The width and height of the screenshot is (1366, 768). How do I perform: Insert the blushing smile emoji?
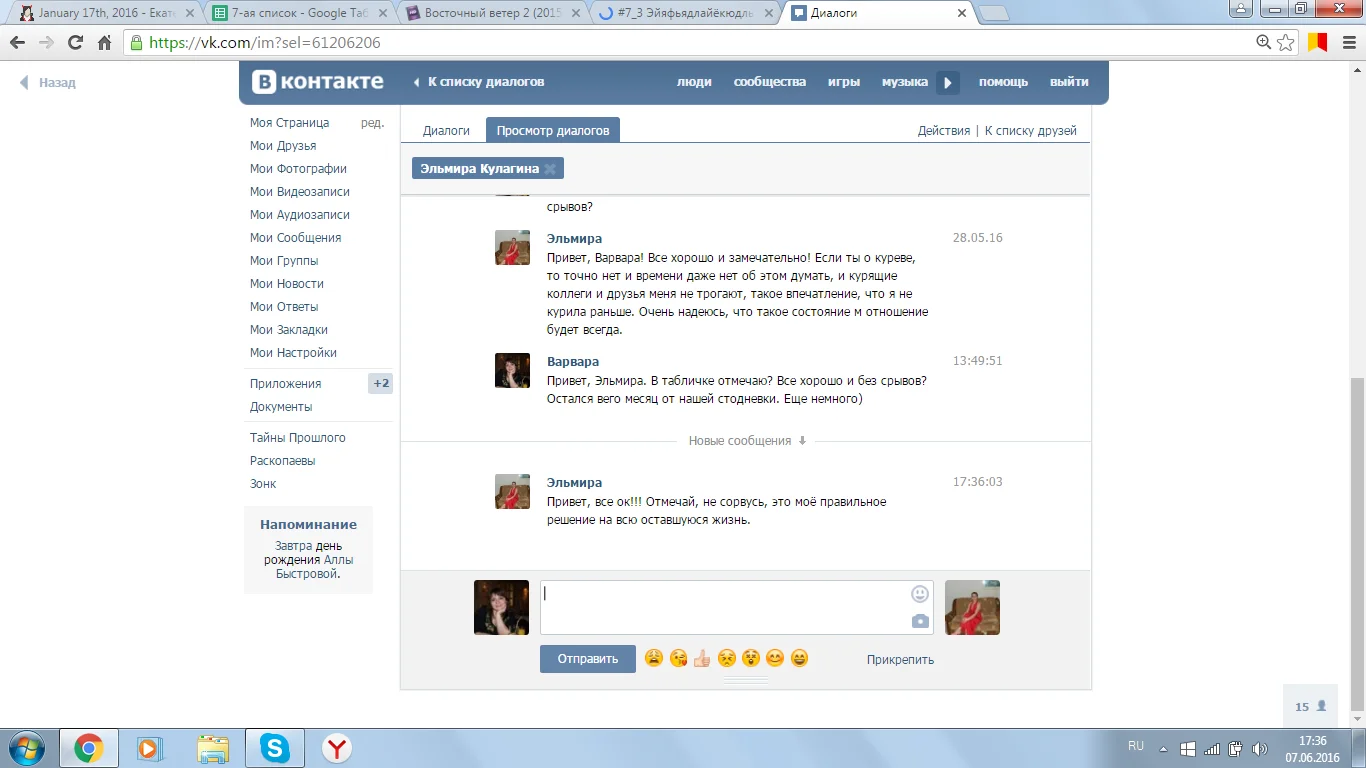(x=775, y=658)
